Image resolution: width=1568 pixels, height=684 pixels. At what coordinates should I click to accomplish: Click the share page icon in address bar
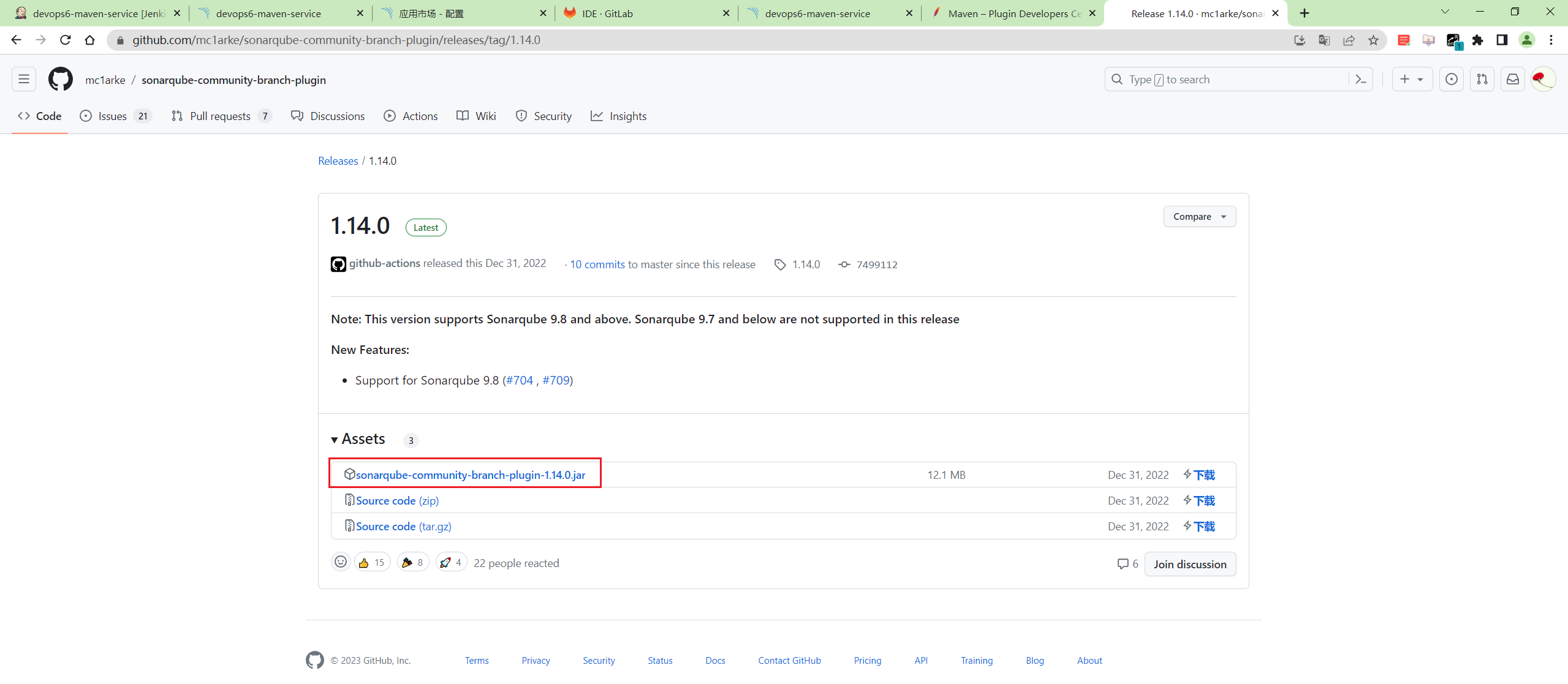tap(1349, 40)
